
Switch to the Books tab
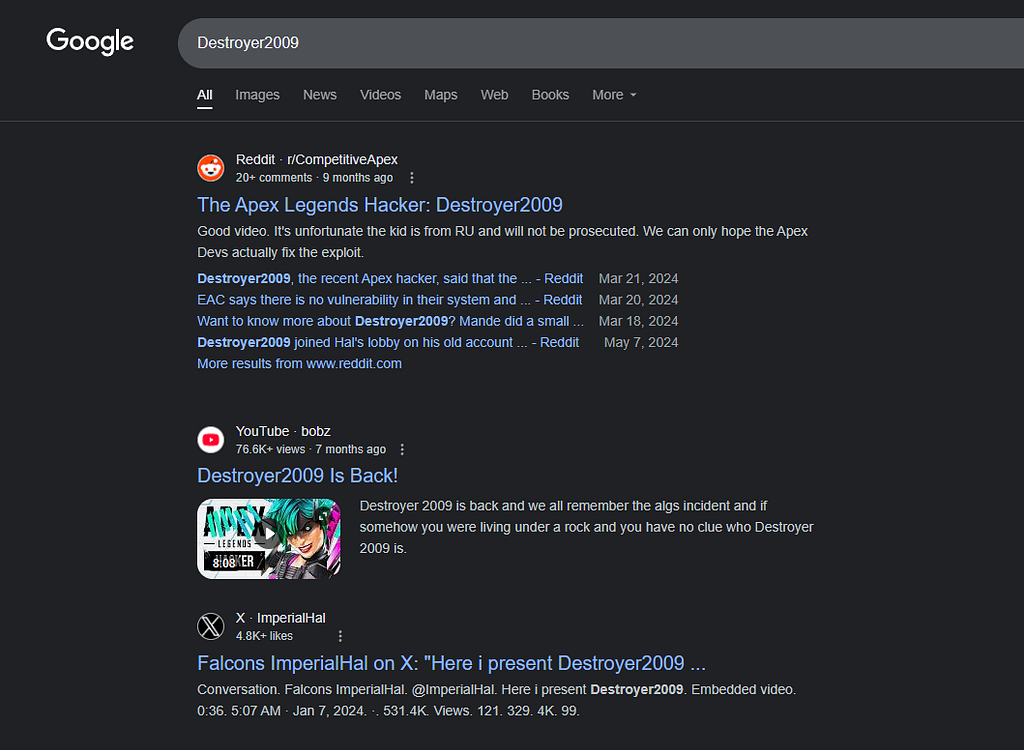point(551,95)
